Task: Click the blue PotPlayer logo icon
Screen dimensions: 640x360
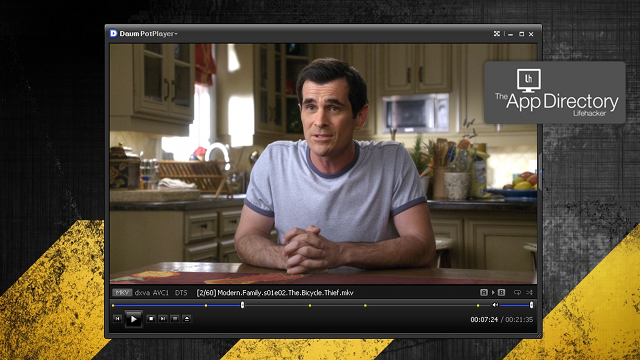Action: (x=113, y=33)
